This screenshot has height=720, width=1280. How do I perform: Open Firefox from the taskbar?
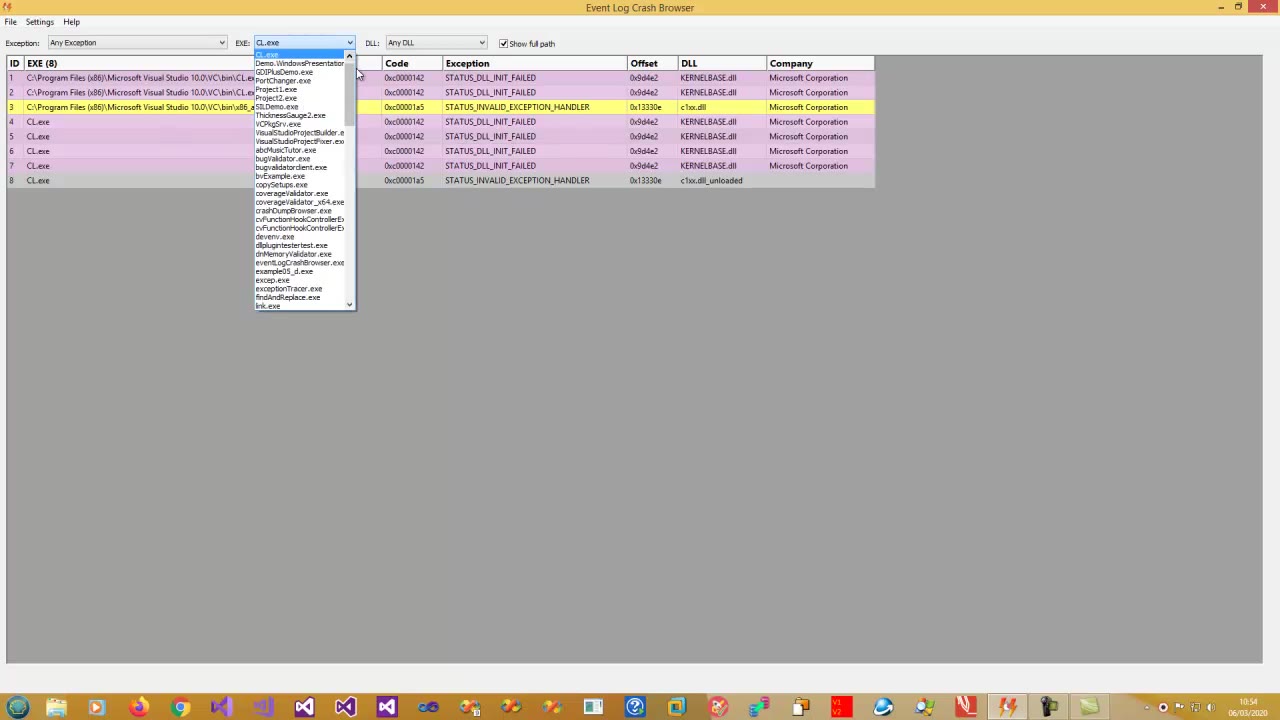coord(138,707)
